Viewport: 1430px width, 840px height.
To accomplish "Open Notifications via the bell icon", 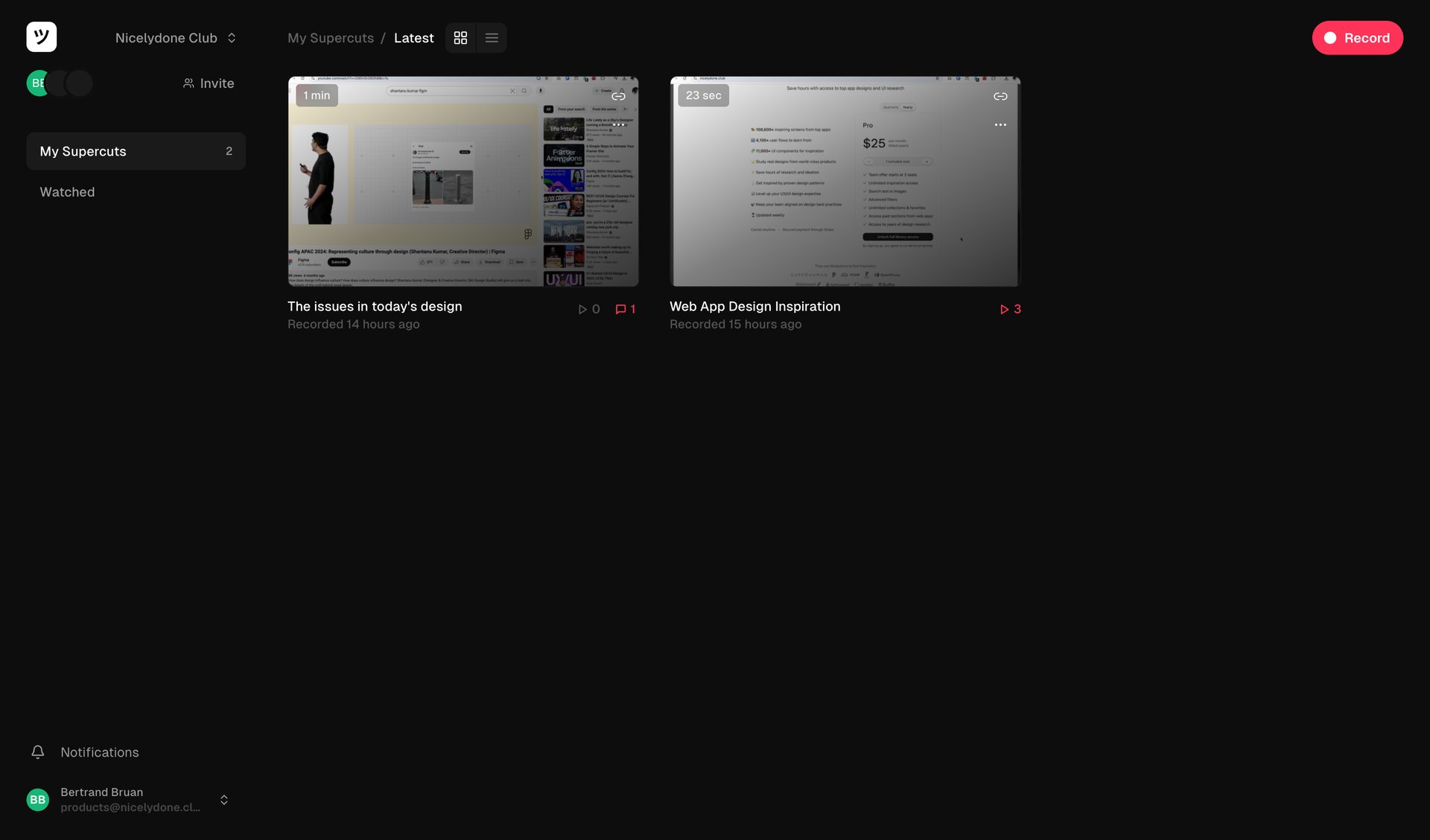I will [37, 752].
